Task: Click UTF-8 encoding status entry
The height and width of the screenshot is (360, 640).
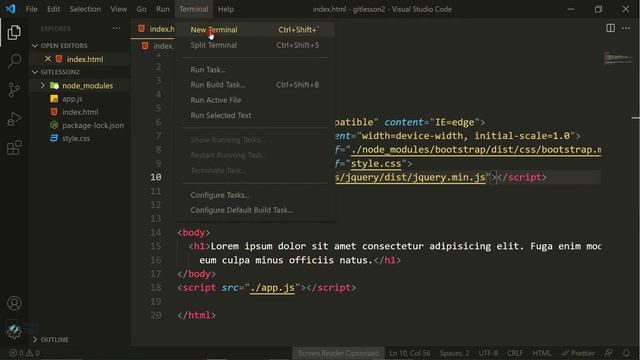Action: point(488,353)
